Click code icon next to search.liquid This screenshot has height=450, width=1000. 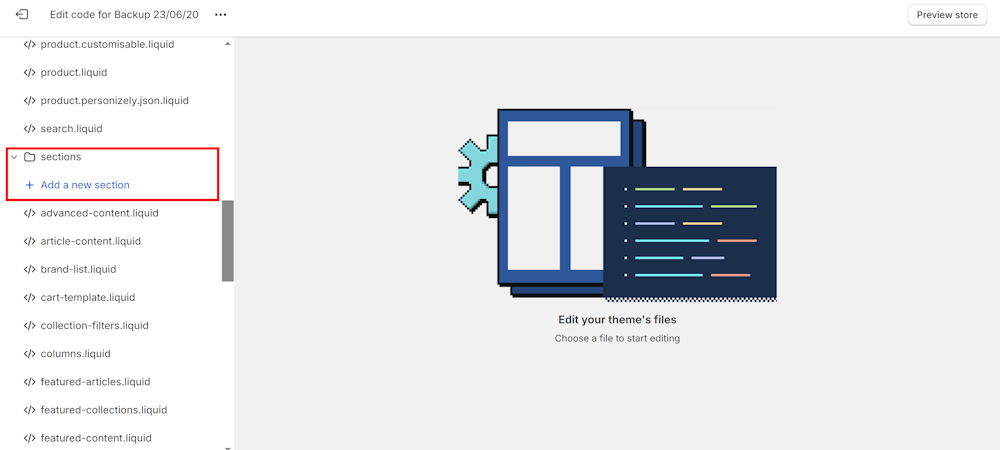pyautogui.click(x=29, y=129)
